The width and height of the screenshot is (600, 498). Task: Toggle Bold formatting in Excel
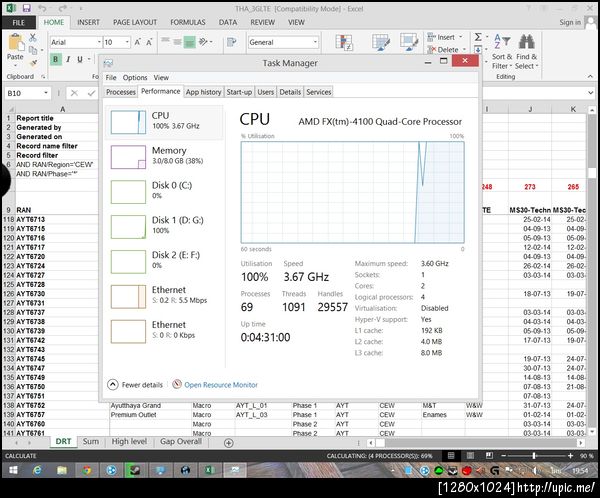pyautogui.click(x=56, y=59)
